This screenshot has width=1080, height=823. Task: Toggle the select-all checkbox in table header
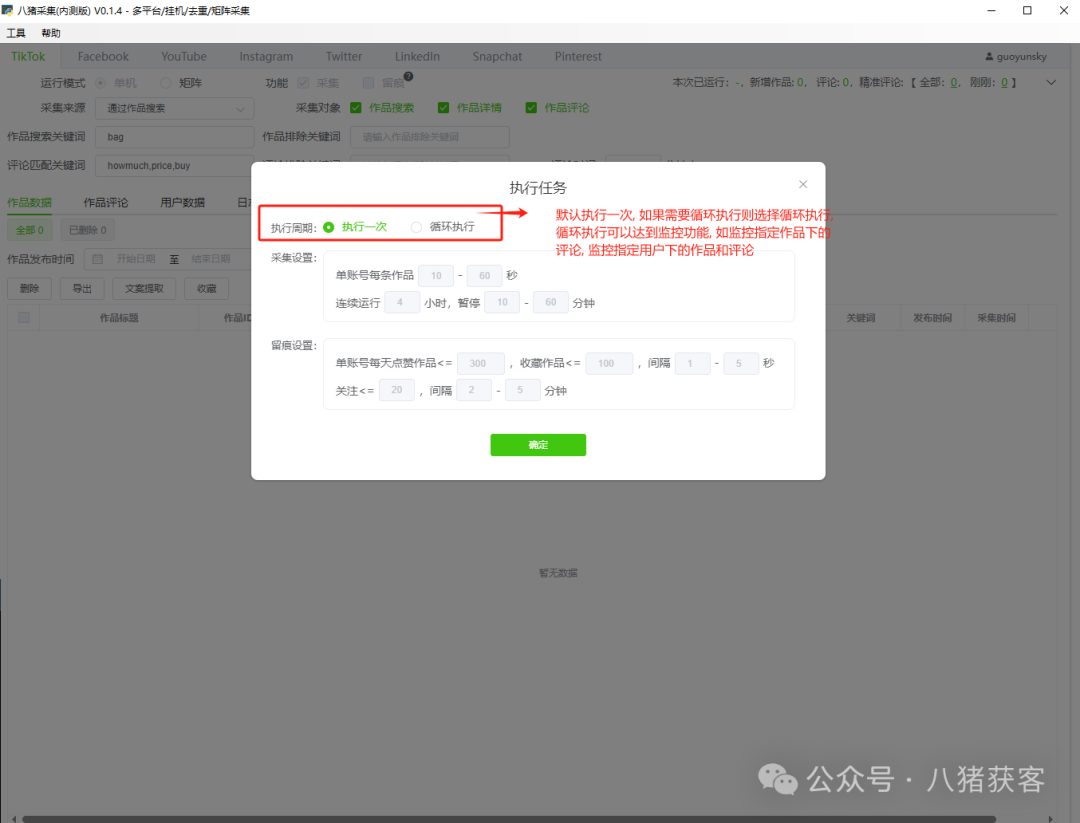pyautogui.click(x=23, y=317)
